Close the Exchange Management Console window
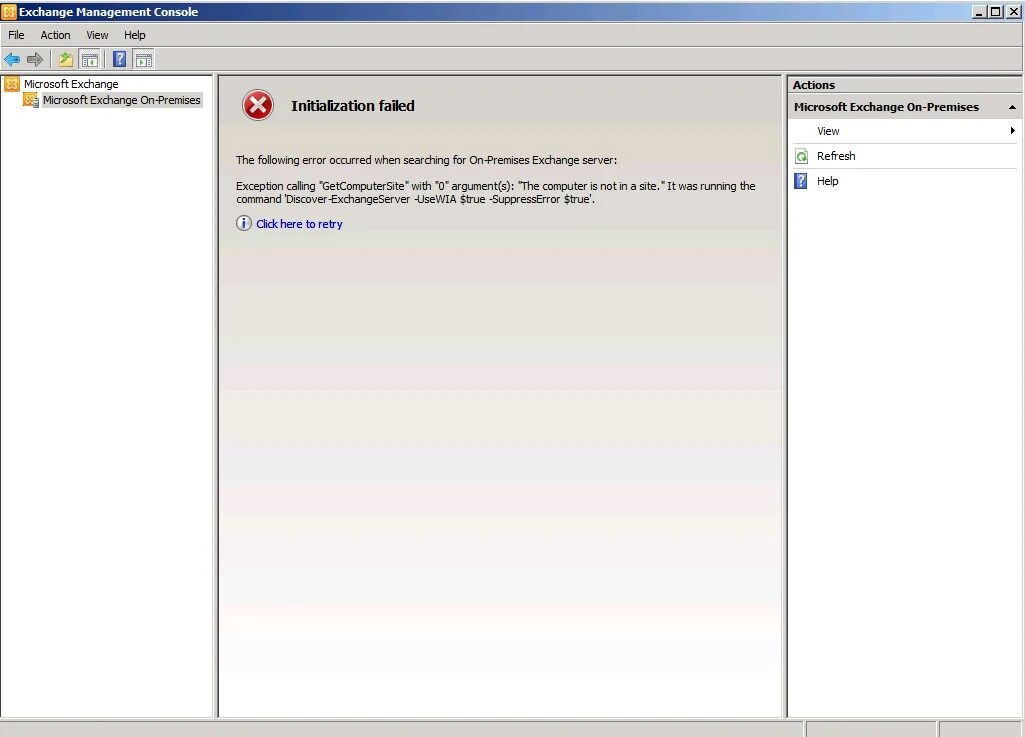The width and height of the screenshot is (1025, 737). tap(1013, 12)
